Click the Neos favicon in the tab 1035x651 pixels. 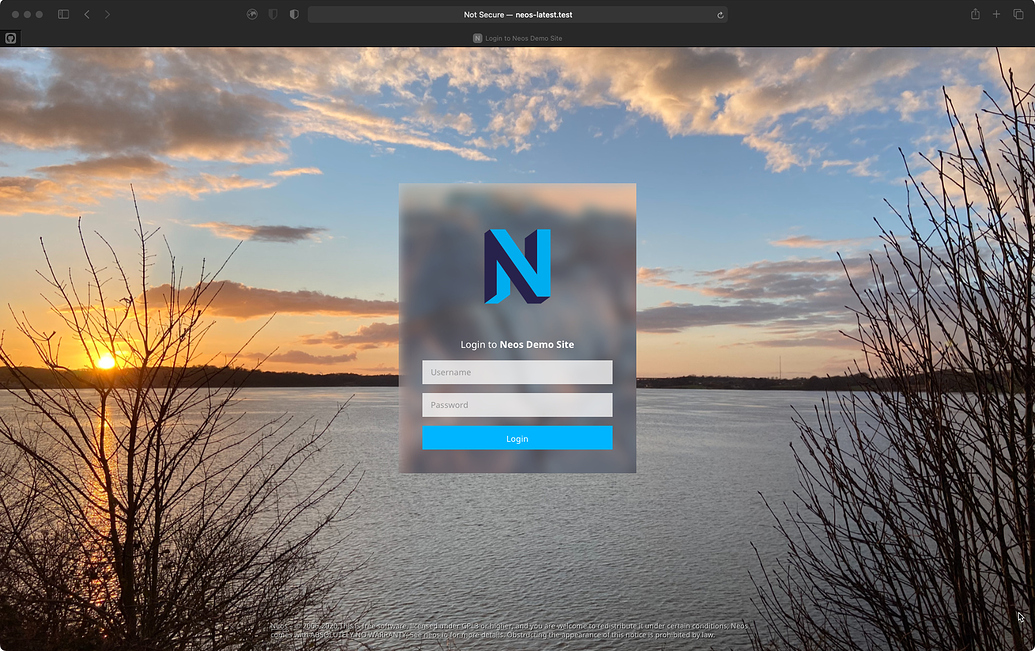coord(477,38)
